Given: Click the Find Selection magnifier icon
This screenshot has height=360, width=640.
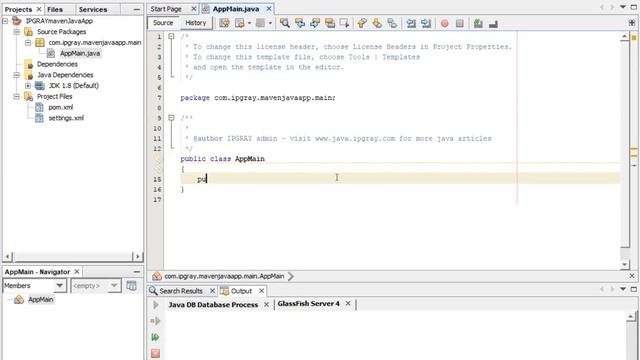Looking at the screenshot, I should (285, 23).
